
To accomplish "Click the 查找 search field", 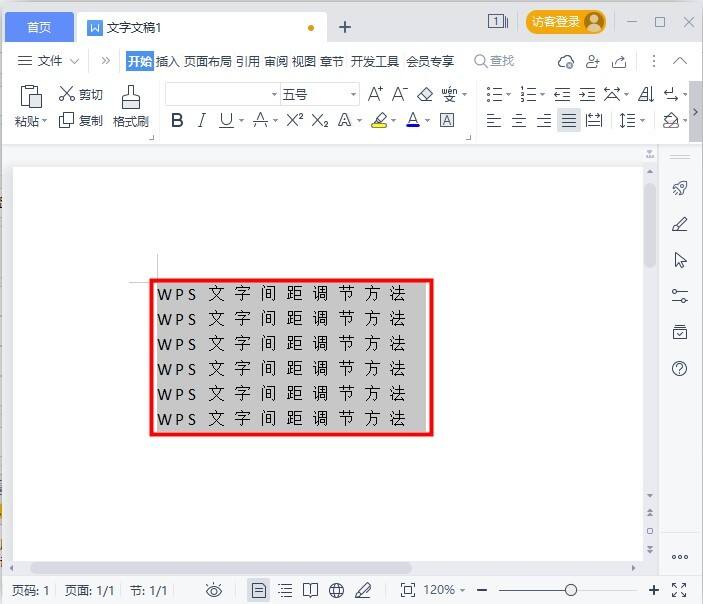I will click(x=495, y=61).
